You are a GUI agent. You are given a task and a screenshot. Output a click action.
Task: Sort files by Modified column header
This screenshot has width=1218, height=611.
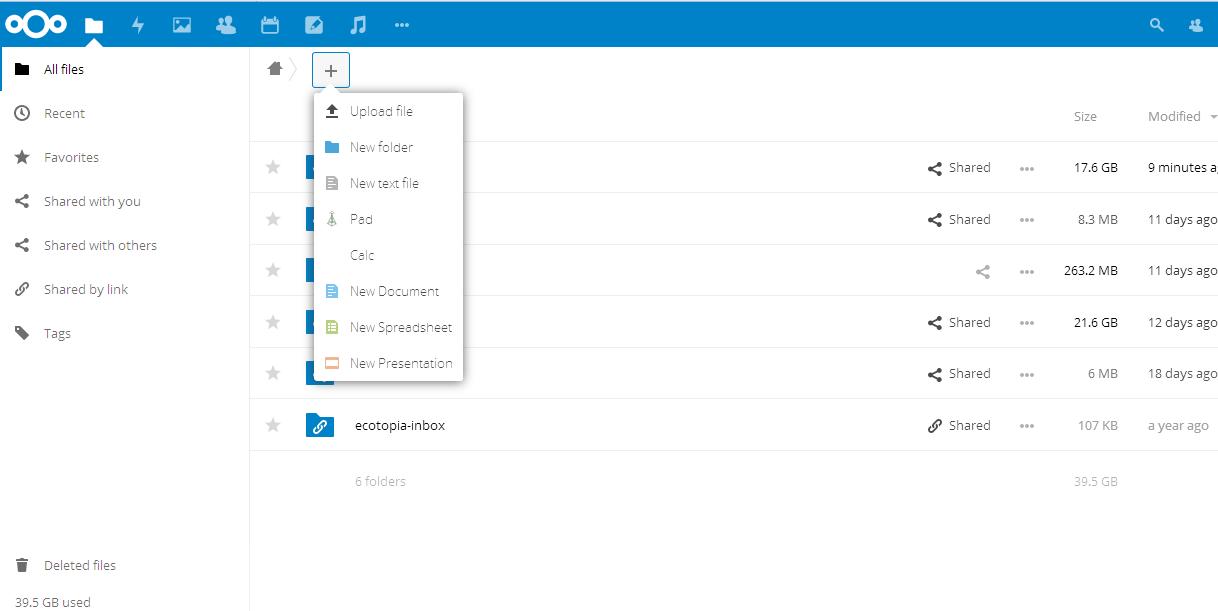(1174, 116)
